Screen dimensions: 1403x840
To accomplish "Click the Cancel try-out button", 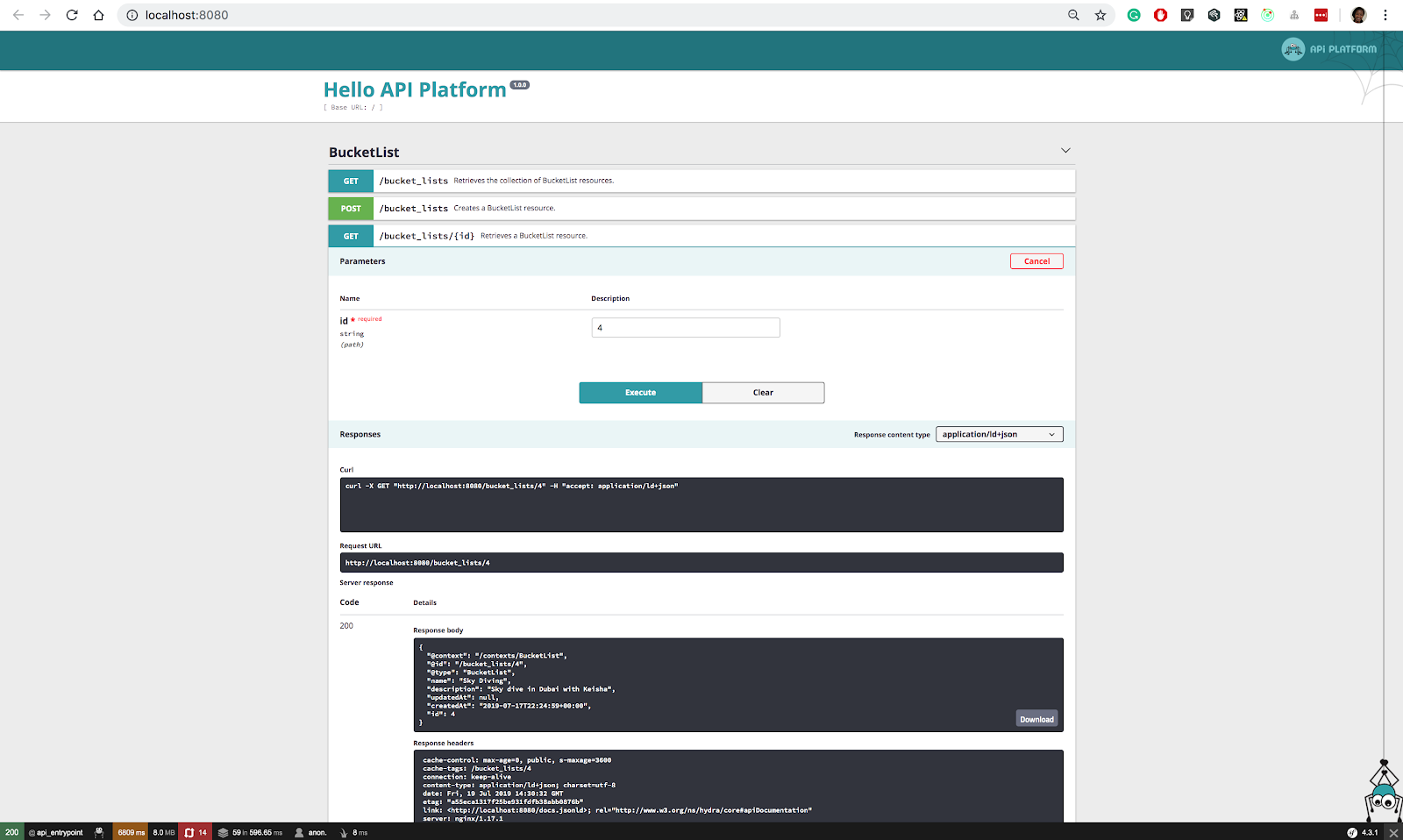I will pyautogui.click(x=1036, y=261).
